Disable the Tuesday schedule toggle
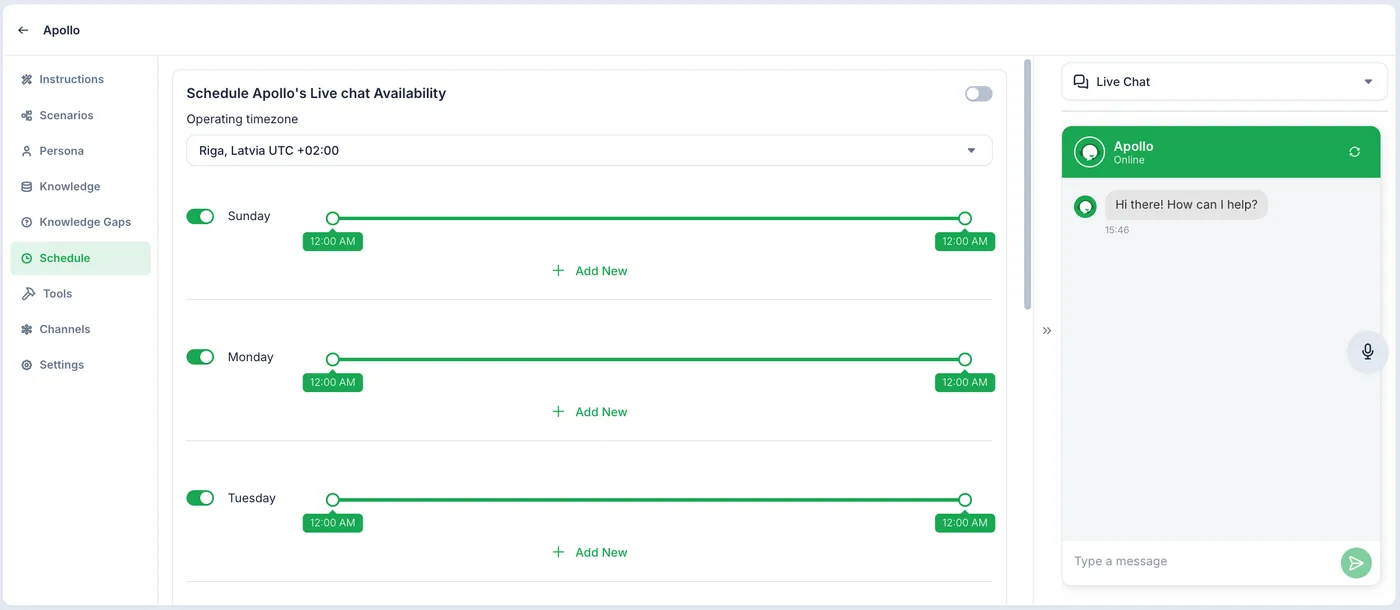Viewport: 1400px width, 610px height. point(200,498)
